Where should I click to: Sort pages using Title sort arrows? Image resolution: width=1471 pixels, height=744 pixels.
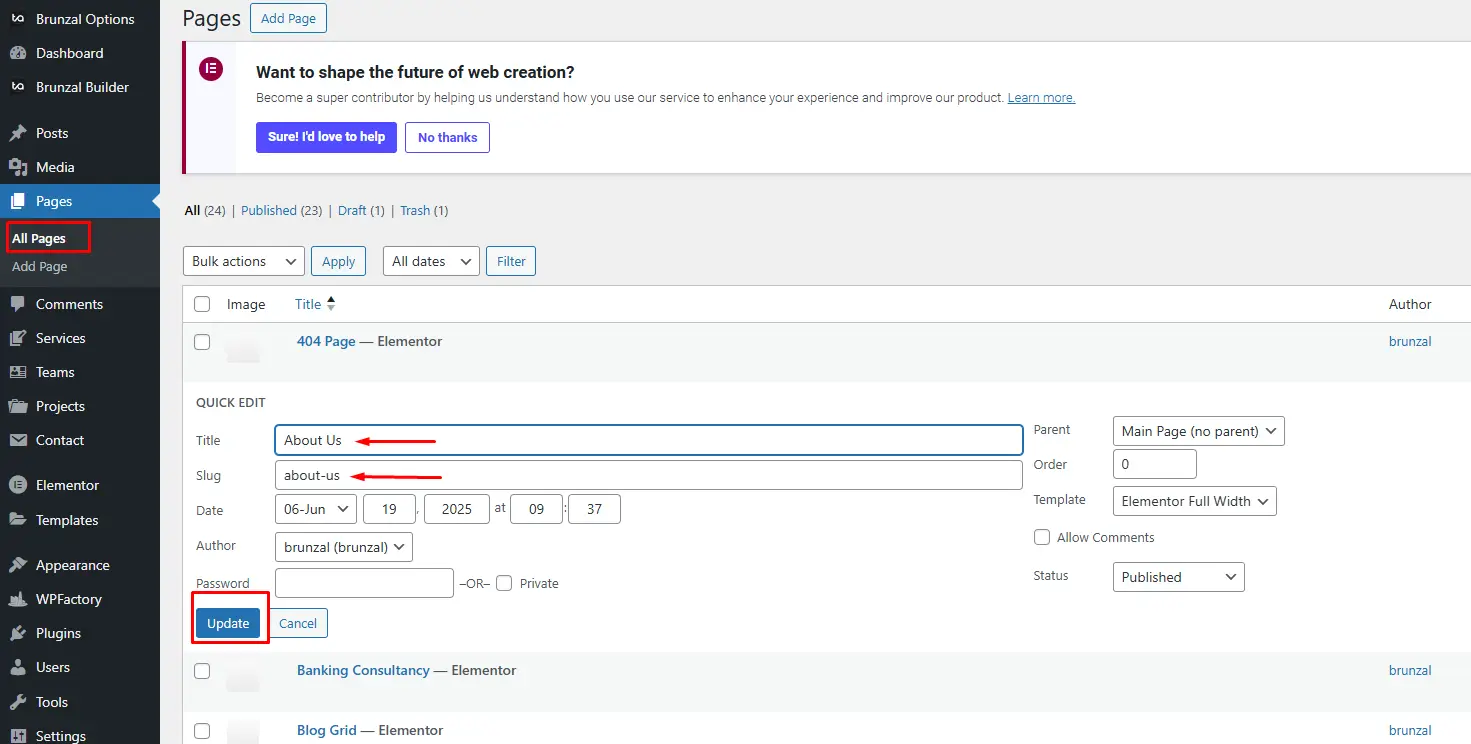331,304
